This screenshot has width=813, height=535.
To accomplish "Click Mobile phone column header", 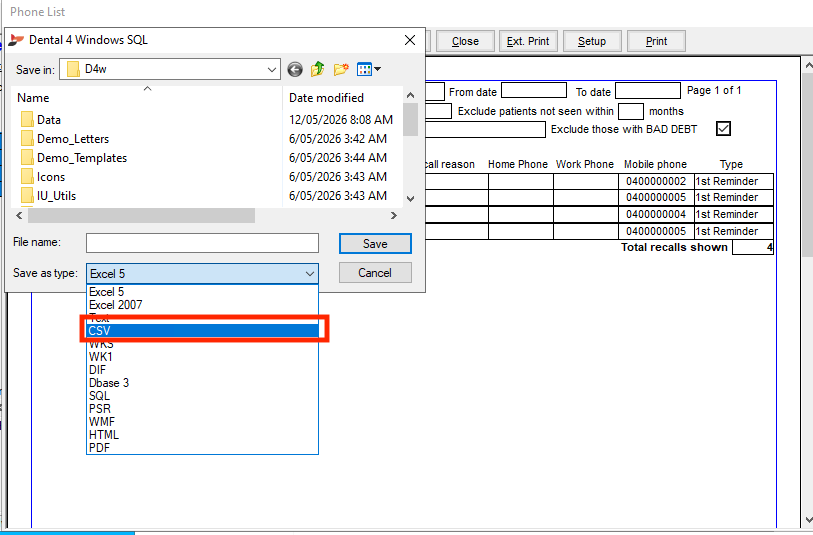I will (655, 164).
